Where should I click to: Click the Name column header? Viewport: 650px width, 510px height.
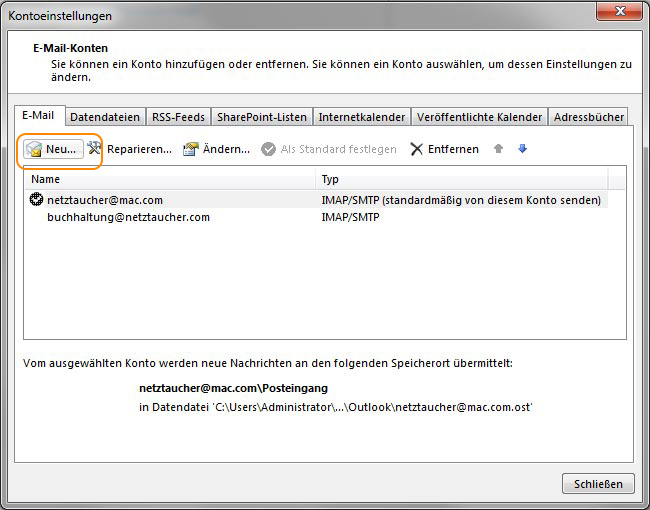point(170,179)
